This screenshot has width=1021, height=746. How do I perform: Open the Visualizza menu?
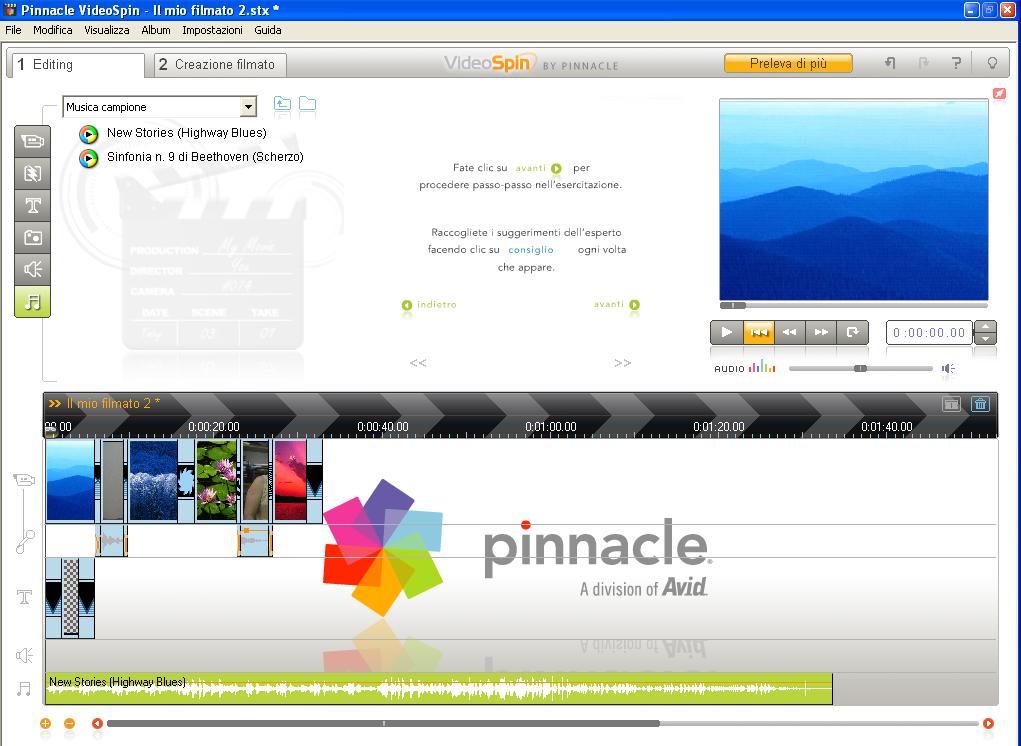(107, 30)
